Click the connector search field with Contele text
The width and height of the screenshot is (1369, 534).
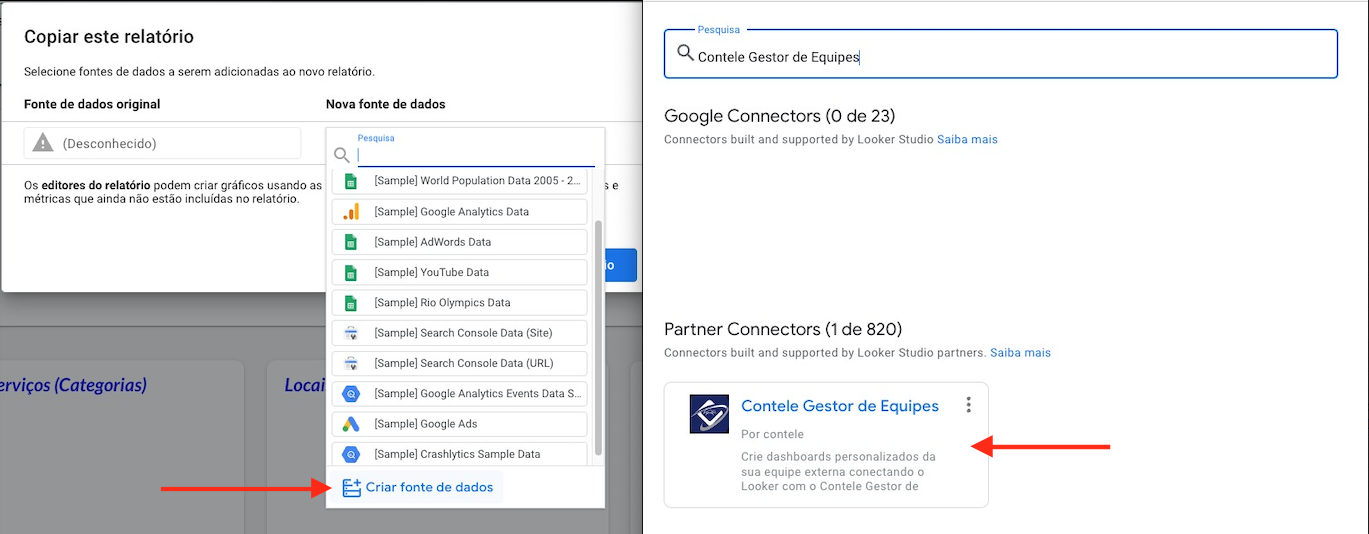(x=1001, y=54)
